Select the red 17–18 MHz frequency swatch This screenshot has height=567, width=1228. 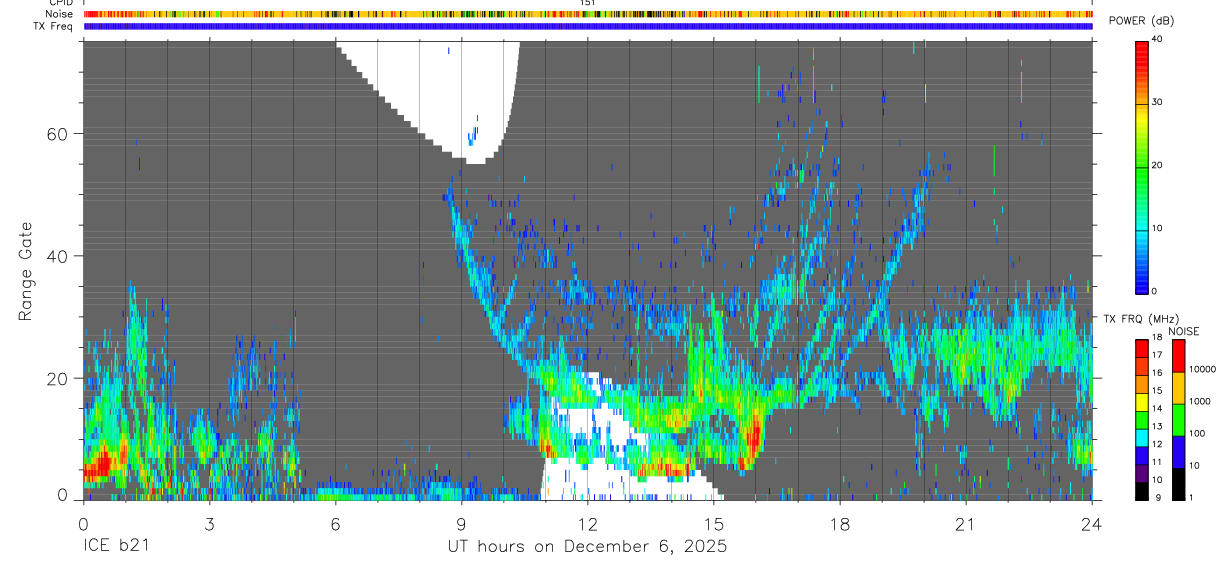pos(1141,348)
